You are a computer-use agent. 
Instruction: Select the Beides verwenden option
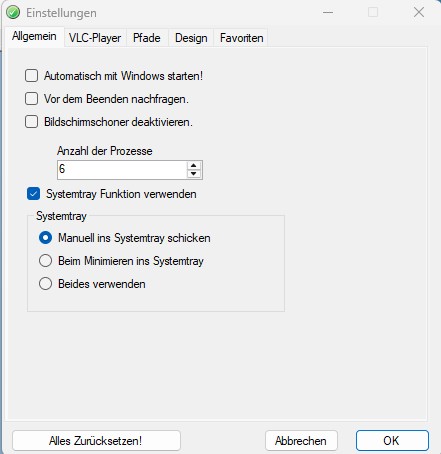coord(45,284)
